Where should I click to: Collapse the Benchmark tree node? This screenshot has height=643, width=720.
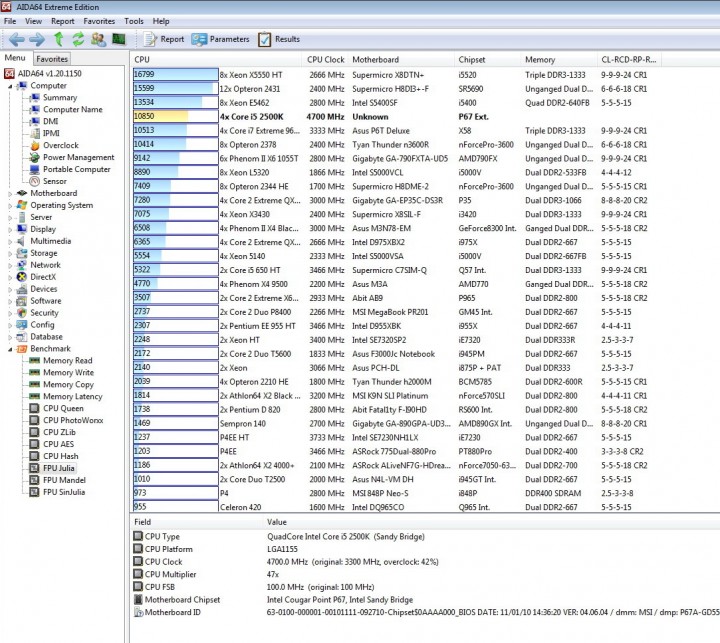click(x=10, y=349)
